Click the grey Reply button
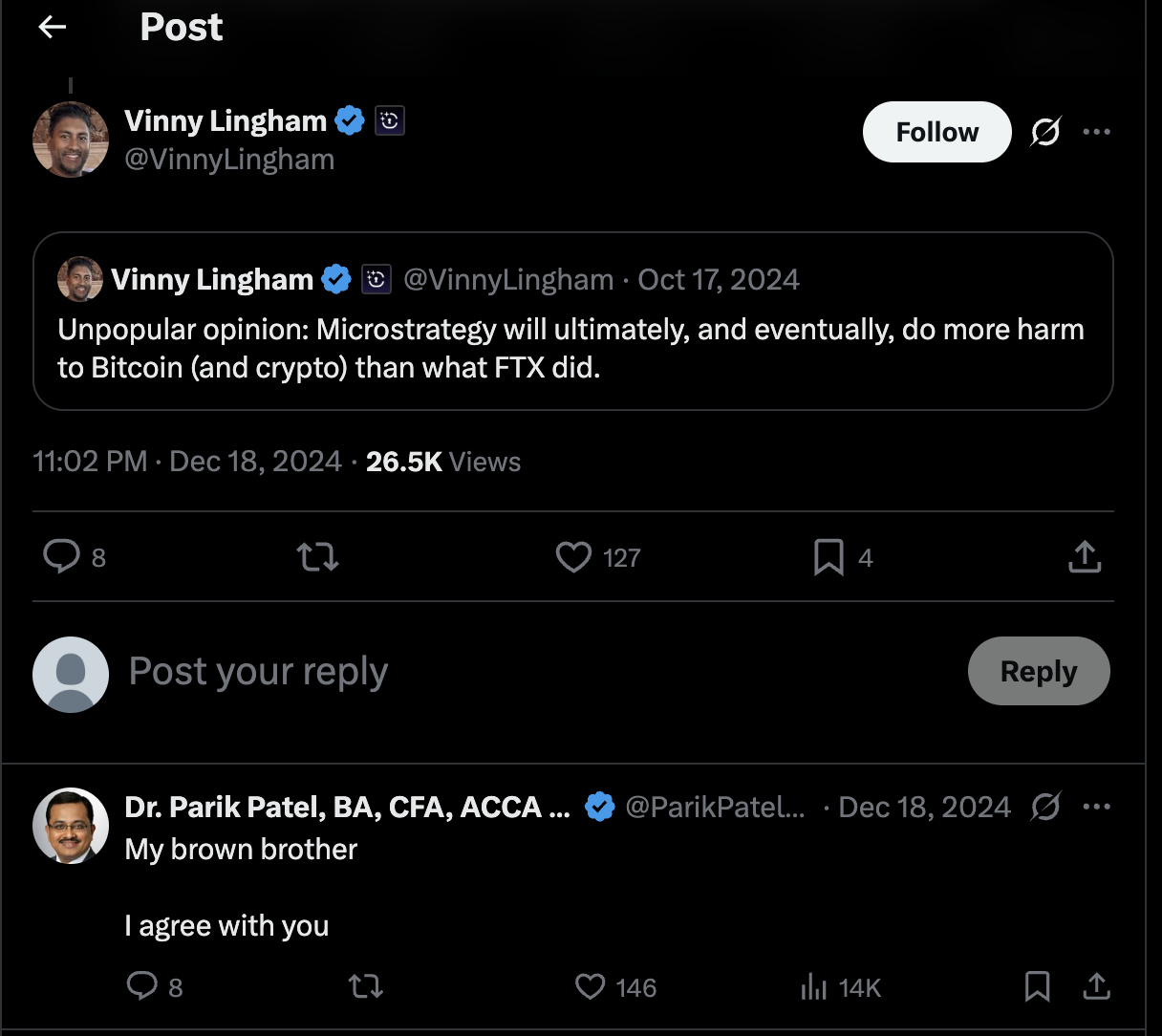Viewport: 1162px width, 1036px height. coord(1039,671)
